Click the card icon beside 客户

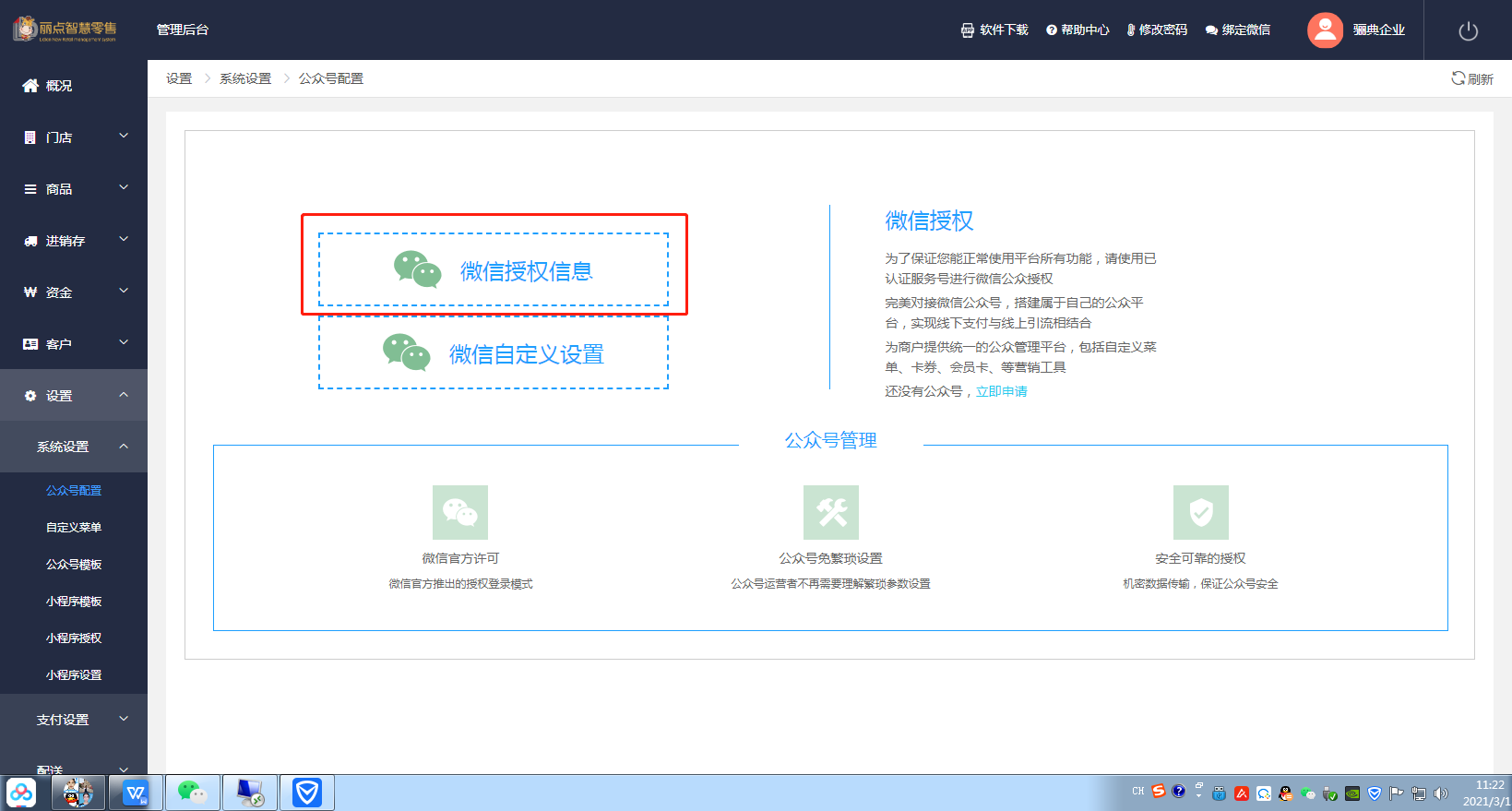point(30,344)
